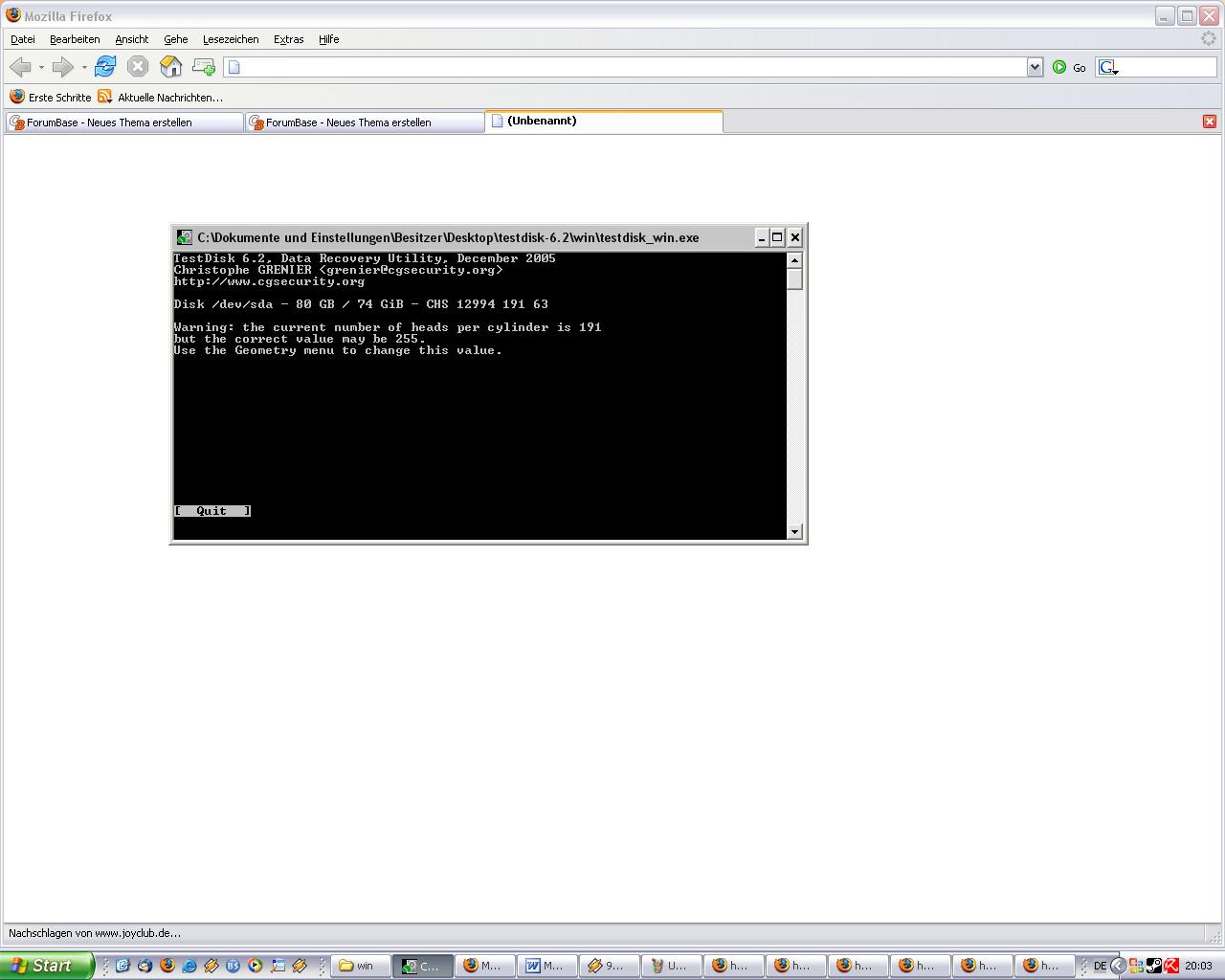Open the Erste Schritte bookmark
This screenshot has width=1225, height=980.
(x=51, y=97)
